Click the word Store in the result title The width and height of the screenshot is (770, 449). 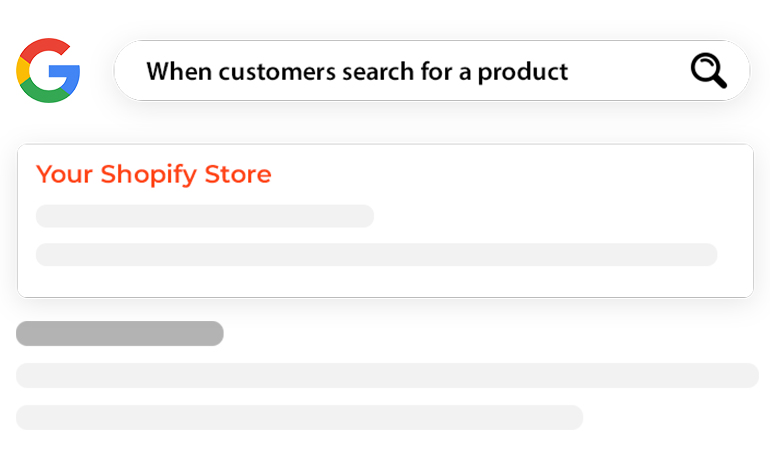point(238,175)
